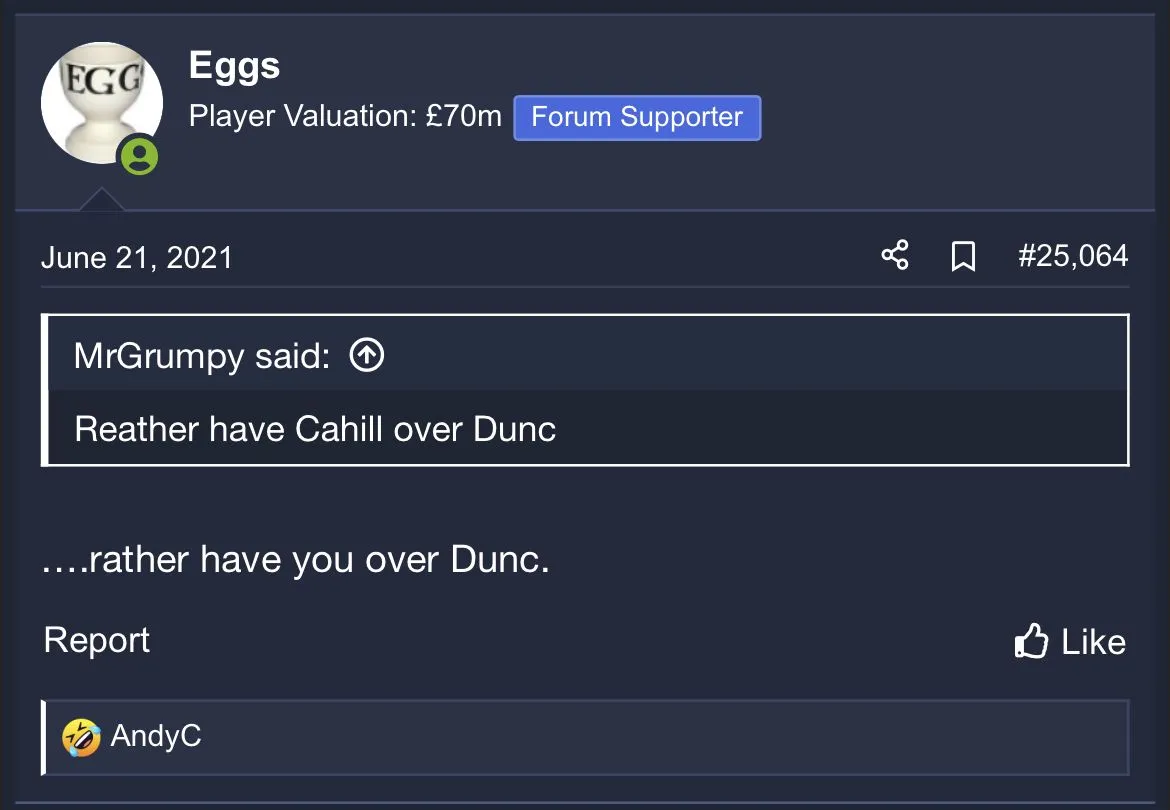Image resolution: width=1170 pixels, height=810 pixels.
Task: Open the Eggs username profile link
Action: pyautogui.click(x=234, y=66)
